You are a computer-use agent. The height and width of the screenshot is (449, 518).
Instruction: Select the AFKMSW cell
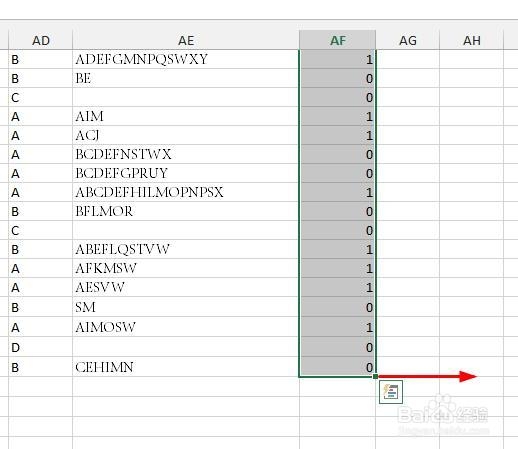tap(186, 268)
